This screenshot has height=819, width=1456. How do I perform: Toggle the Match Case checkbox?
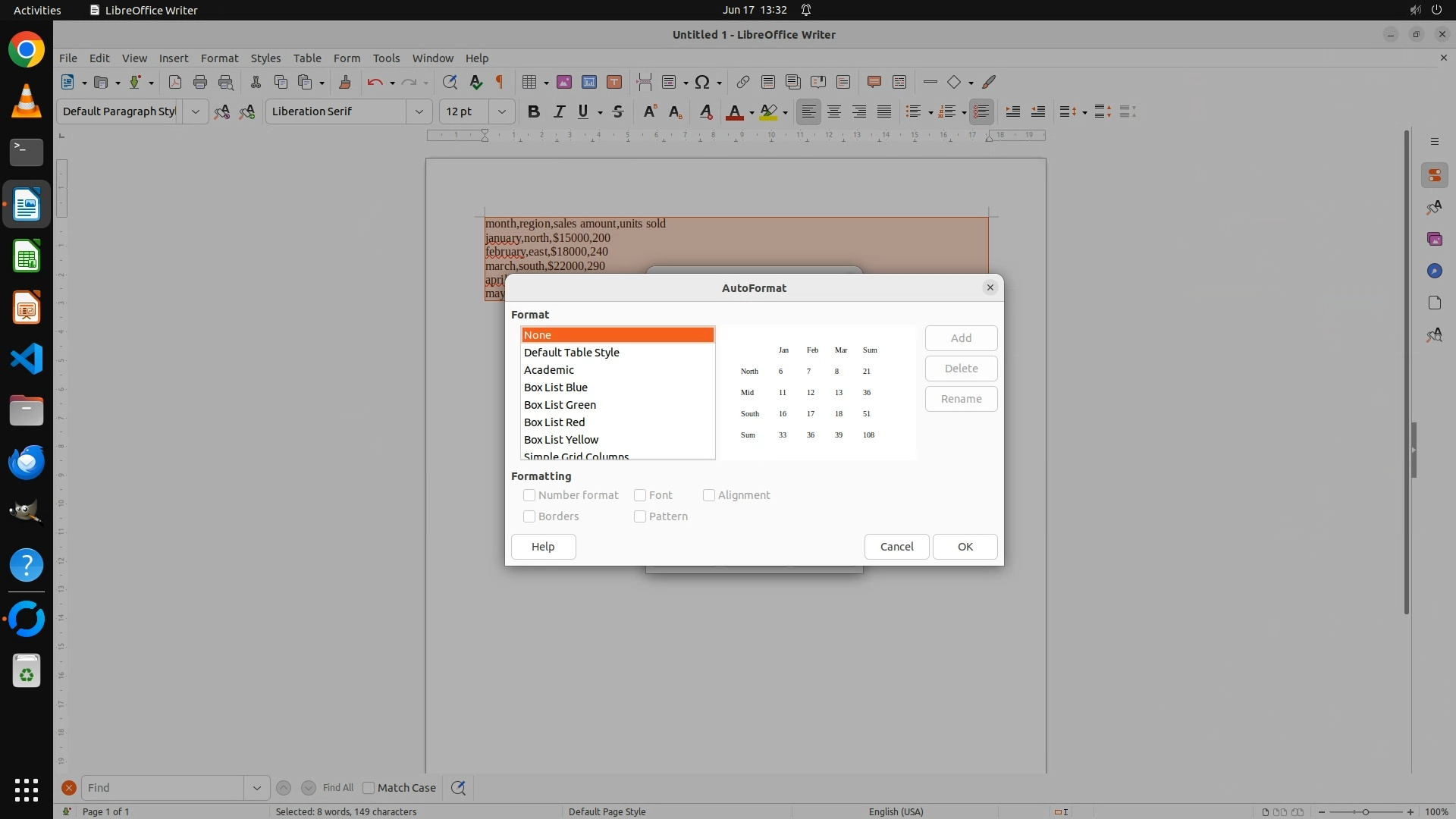click(x=369, y=788)
